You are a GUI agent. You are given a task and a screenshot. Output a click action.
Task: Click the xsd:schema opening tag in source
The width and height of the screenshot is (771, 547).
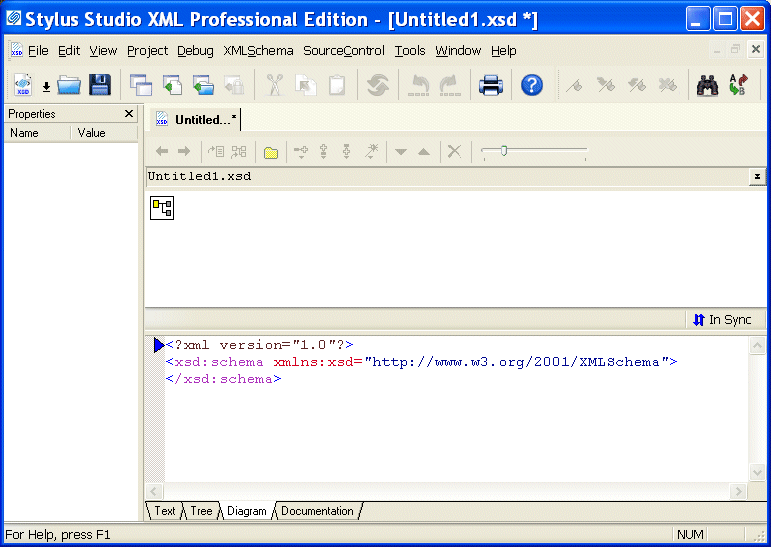[x=215, y=362]
